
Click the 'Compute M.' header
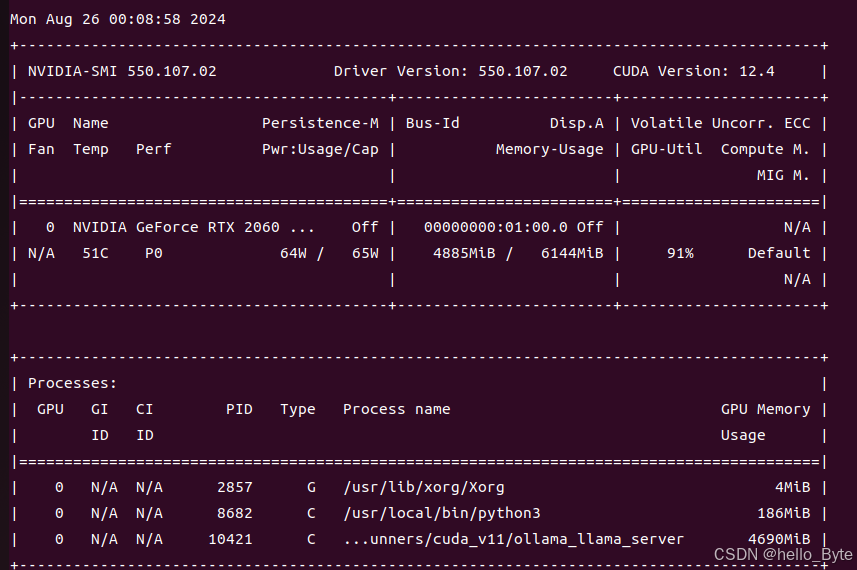765,149
